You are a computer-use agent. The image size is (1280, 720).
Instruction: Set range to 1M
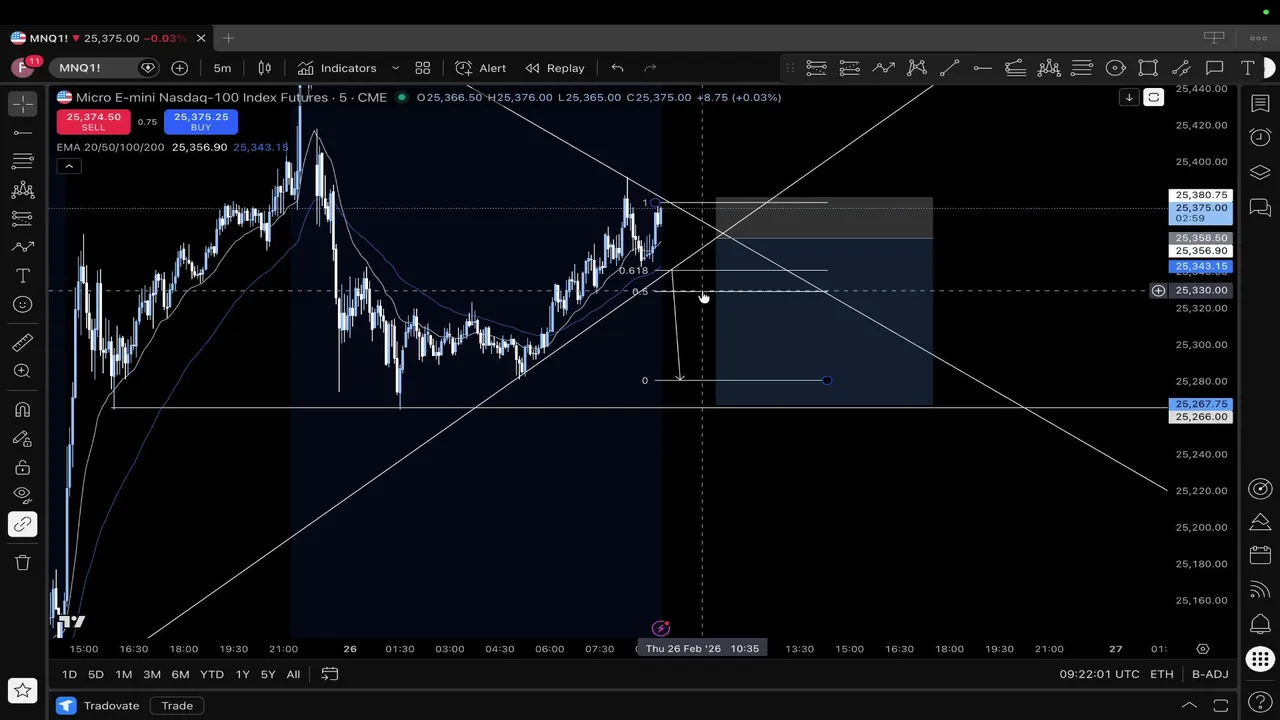[123, 674]
